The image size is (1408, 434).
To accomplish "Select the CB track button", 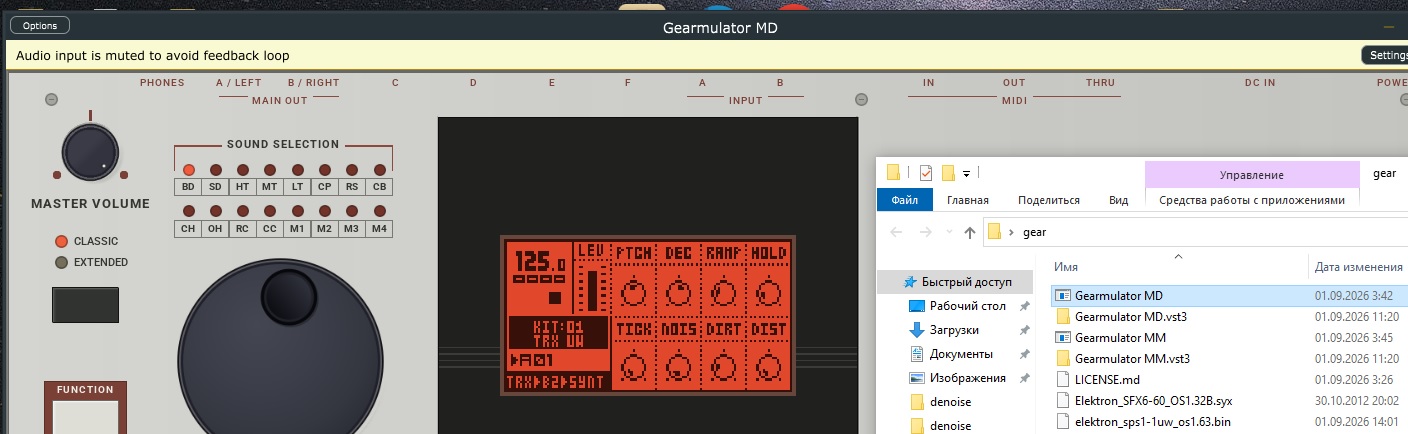I will click(380, 187).
